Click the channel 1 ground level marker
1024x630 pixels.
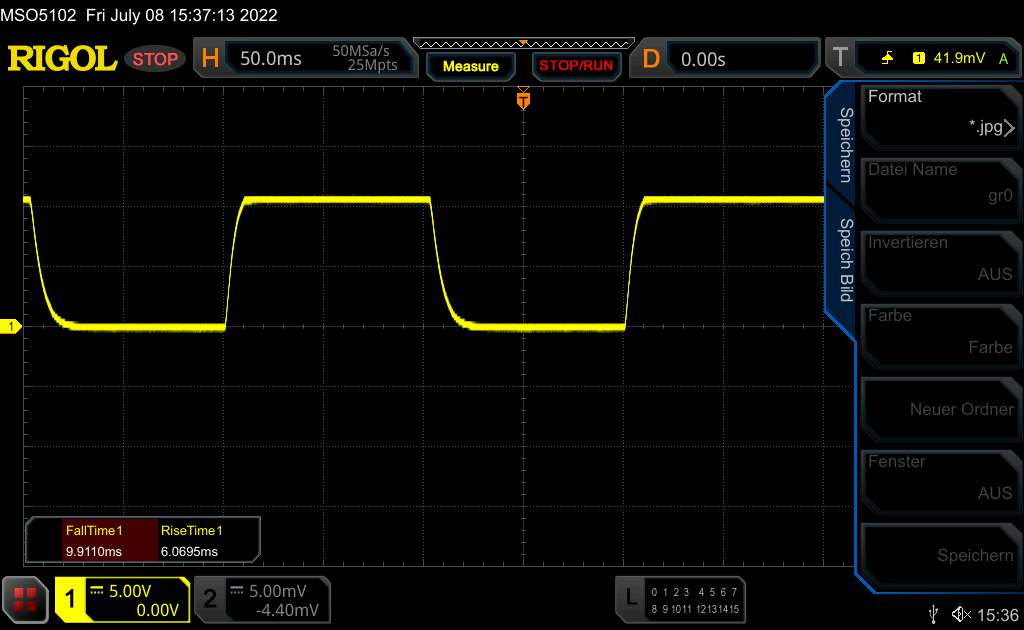click(10, 326)
